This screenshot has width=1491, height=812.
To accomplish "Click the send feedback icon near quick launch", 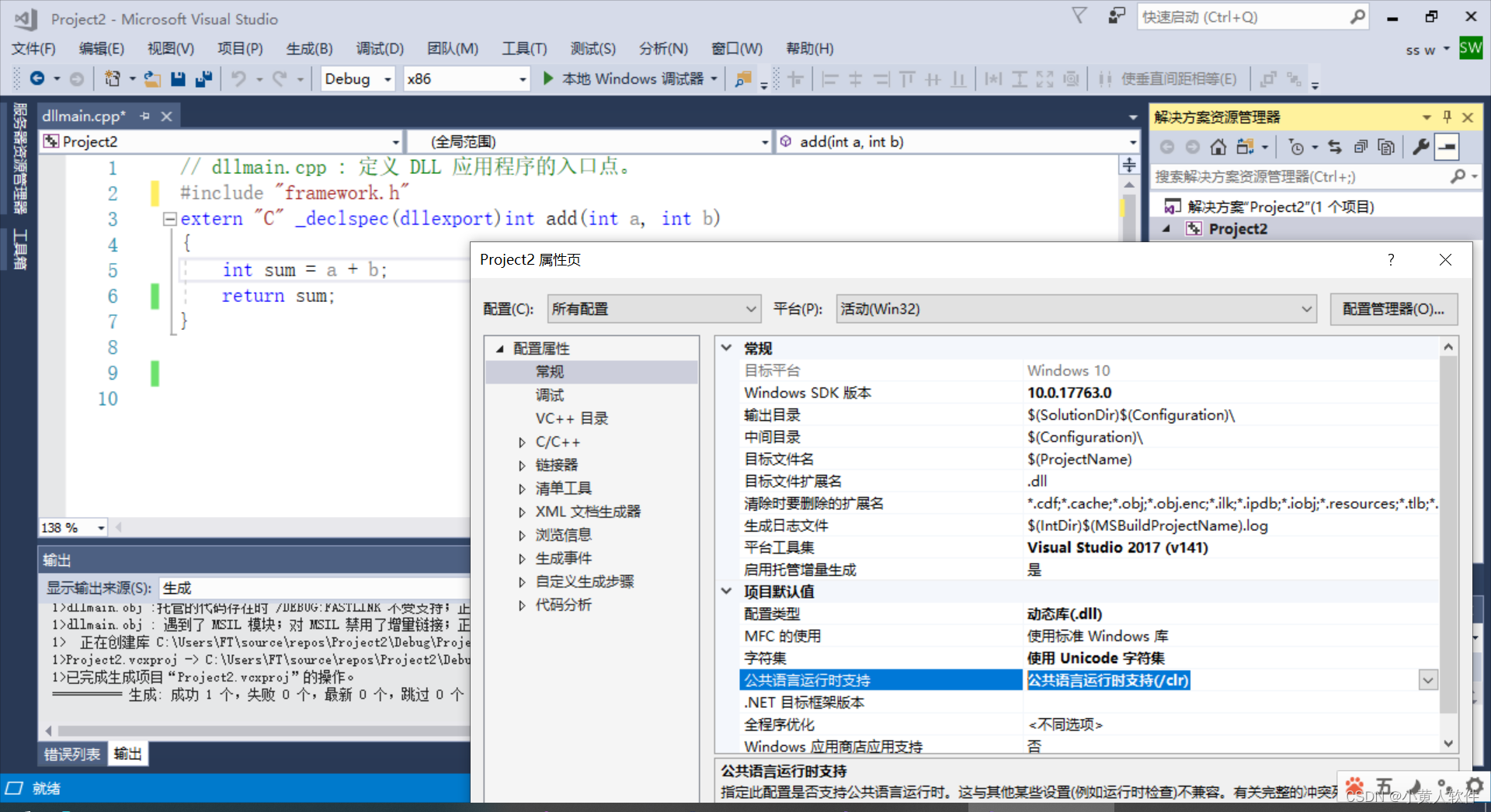I will (x=1117, y=16).
